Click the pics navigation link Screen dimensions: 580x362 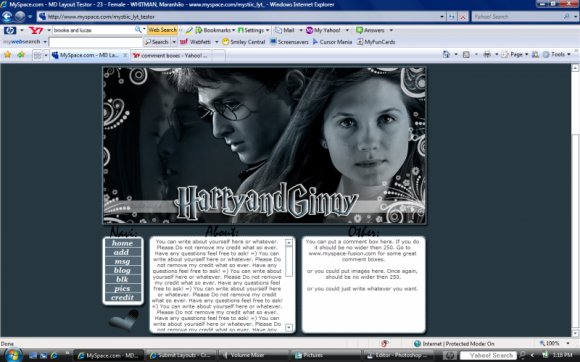tap(122, 288)
